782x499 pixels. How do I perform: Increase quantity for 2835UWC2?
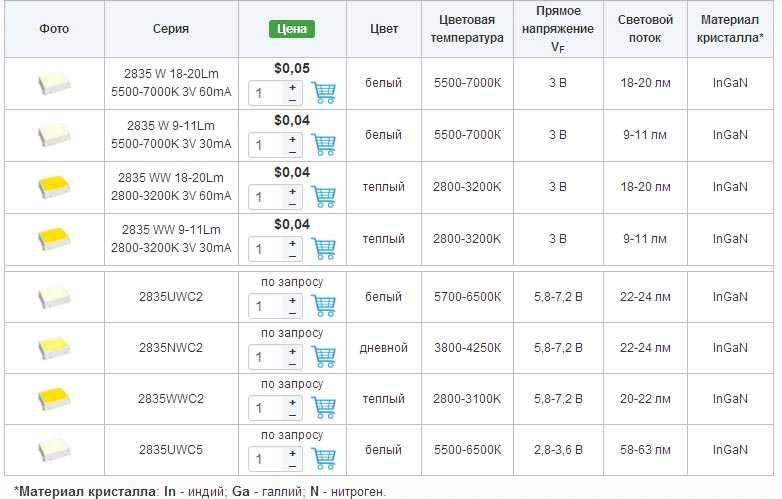[x=293, y=301]
